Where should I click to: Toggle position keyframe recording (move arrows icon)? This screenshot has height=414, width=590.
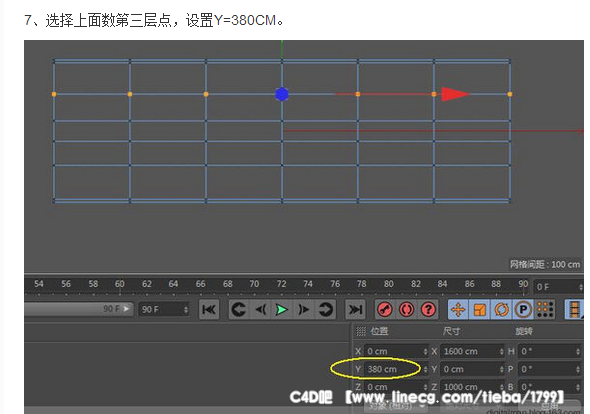pos(458,309)
